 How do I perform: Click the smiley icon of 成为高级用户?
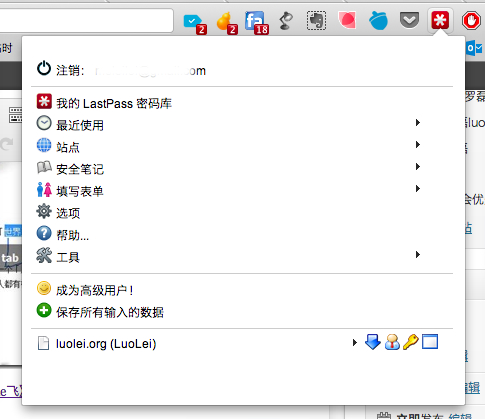[44, 288]
